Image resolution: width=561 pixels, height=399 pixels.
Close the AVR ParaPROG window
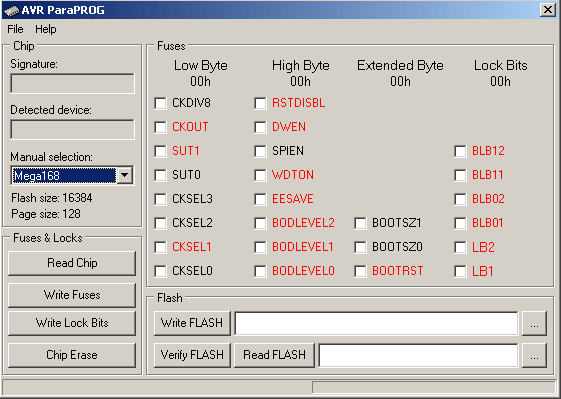click(548, 10)
